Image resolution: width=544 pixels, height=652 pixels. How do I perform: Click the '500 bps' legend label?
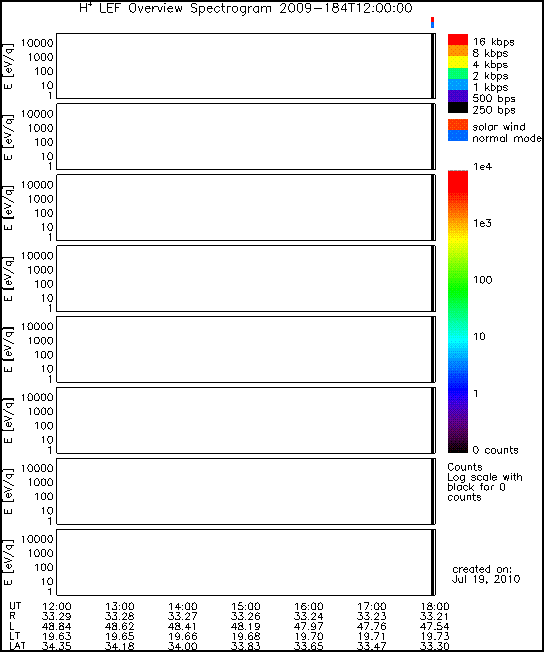(494, 99)
